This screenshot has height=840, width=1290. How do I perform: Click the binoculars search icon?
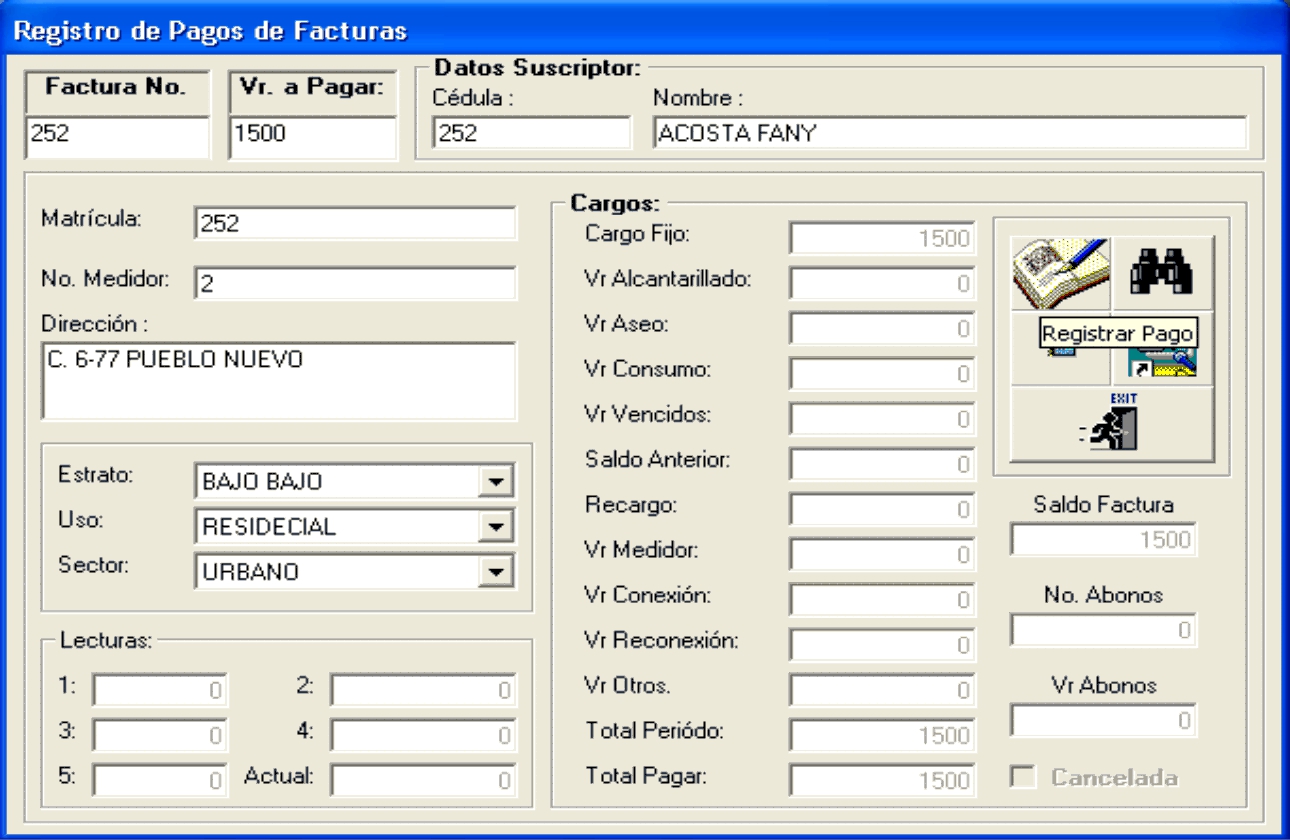pyautogui.click(x=1162, y=273)
